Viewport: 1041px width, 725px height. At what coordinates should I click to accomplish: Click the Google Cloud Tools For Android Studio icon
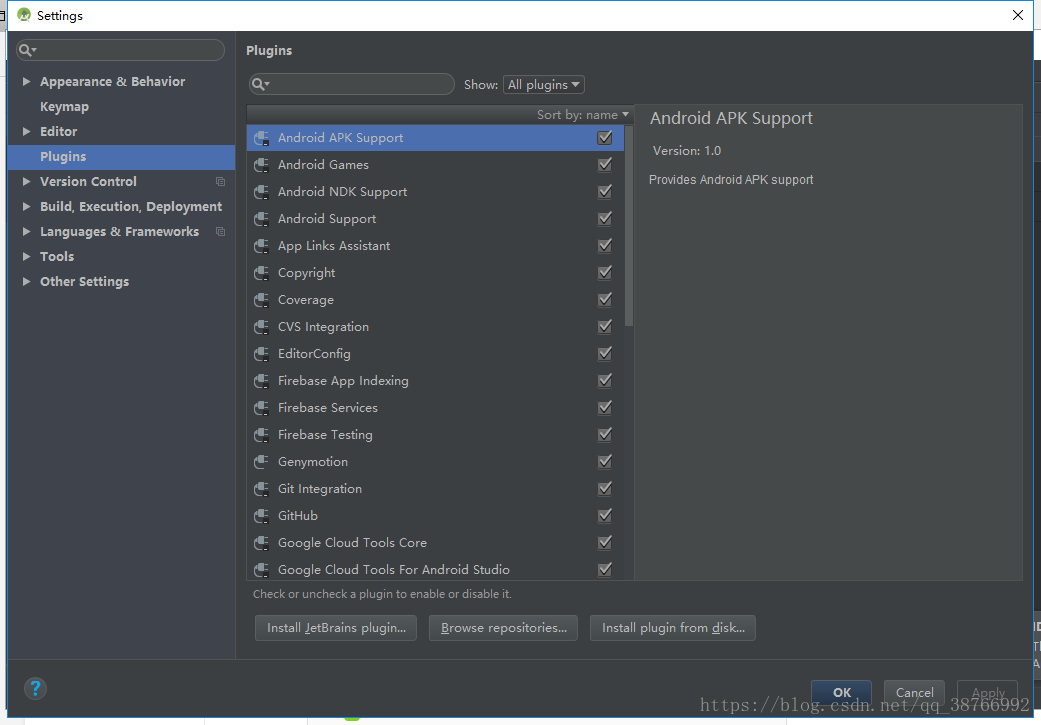tap(262, 570)
